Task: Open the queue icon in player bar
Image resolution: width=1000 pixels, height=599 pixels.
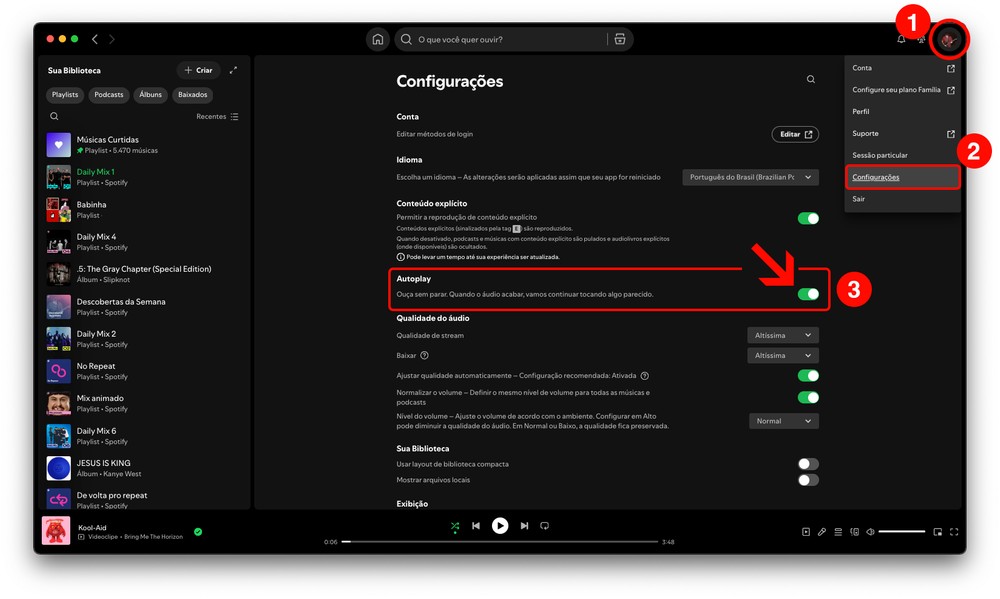Action: click(x=839, y=532)
